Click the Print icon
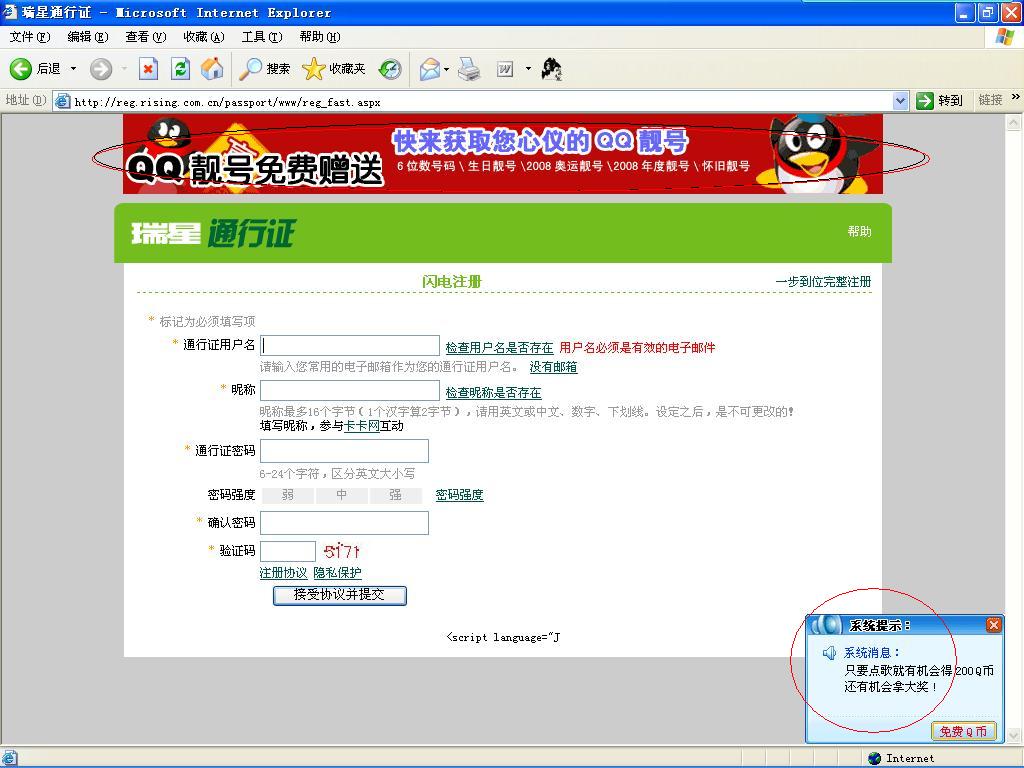1024x768 pixels. coord(469,69)
